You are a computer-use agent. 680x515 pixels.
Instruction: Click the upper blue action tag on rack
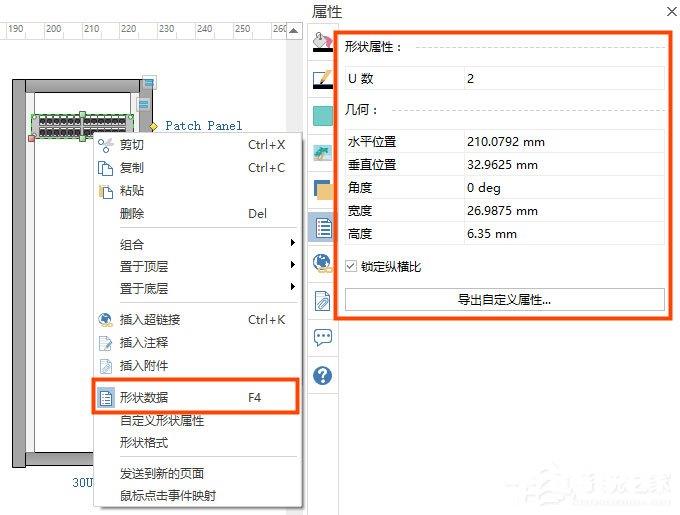149,82
